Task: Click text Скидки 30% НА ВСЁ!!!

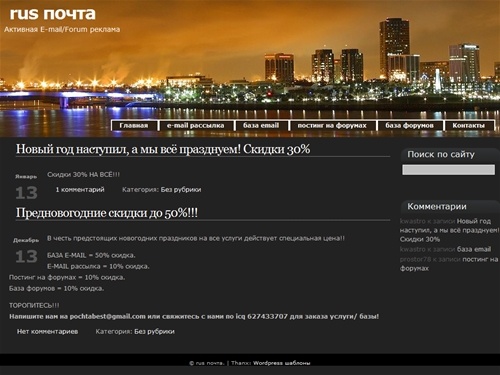Action: (x=83, y=174)
